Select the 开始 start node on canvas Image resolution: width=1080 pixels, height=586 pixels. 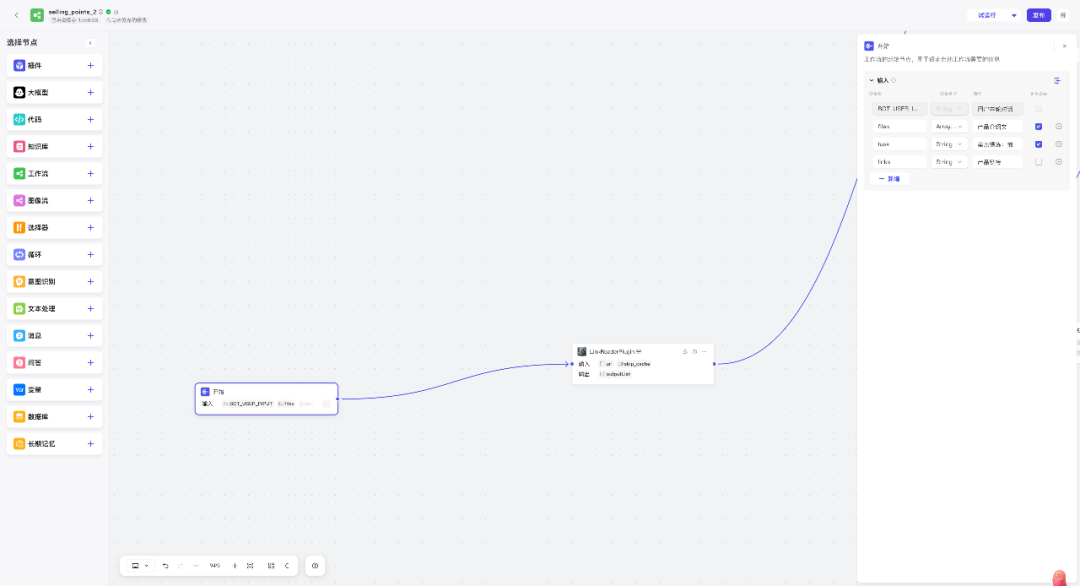[x=267, y=399]
